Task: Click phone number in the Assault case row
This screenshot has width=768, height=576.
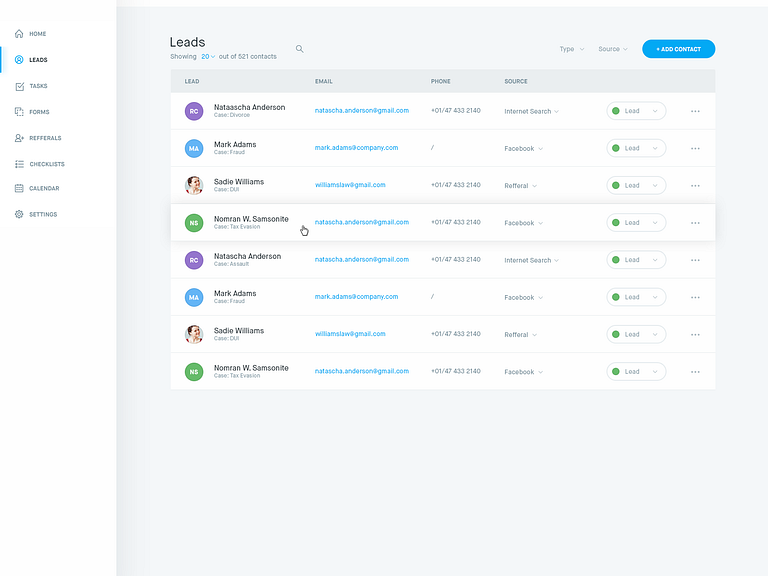Action: click(x=456, y=260)
